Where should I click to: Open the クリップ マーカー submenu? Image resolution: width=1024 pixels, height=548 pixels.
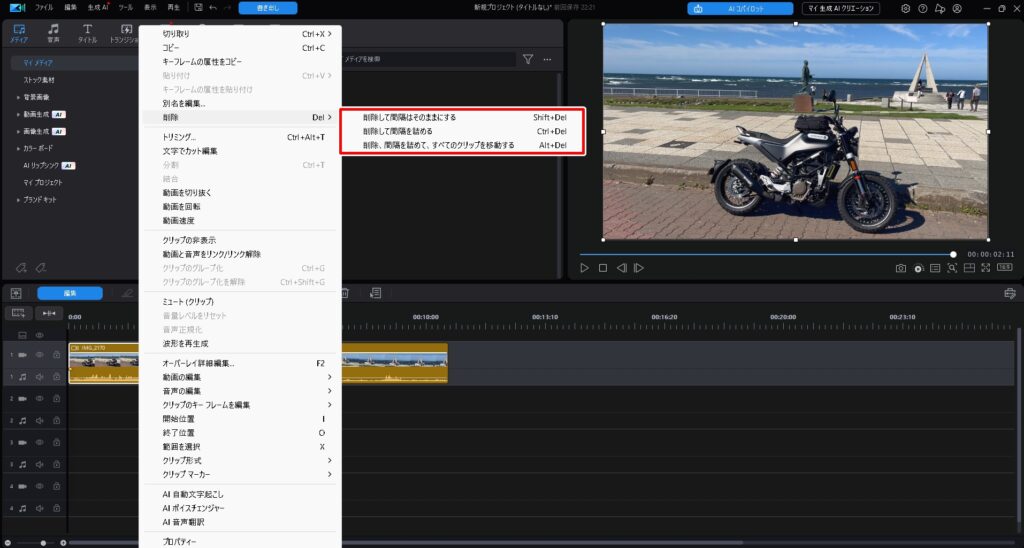240,474
